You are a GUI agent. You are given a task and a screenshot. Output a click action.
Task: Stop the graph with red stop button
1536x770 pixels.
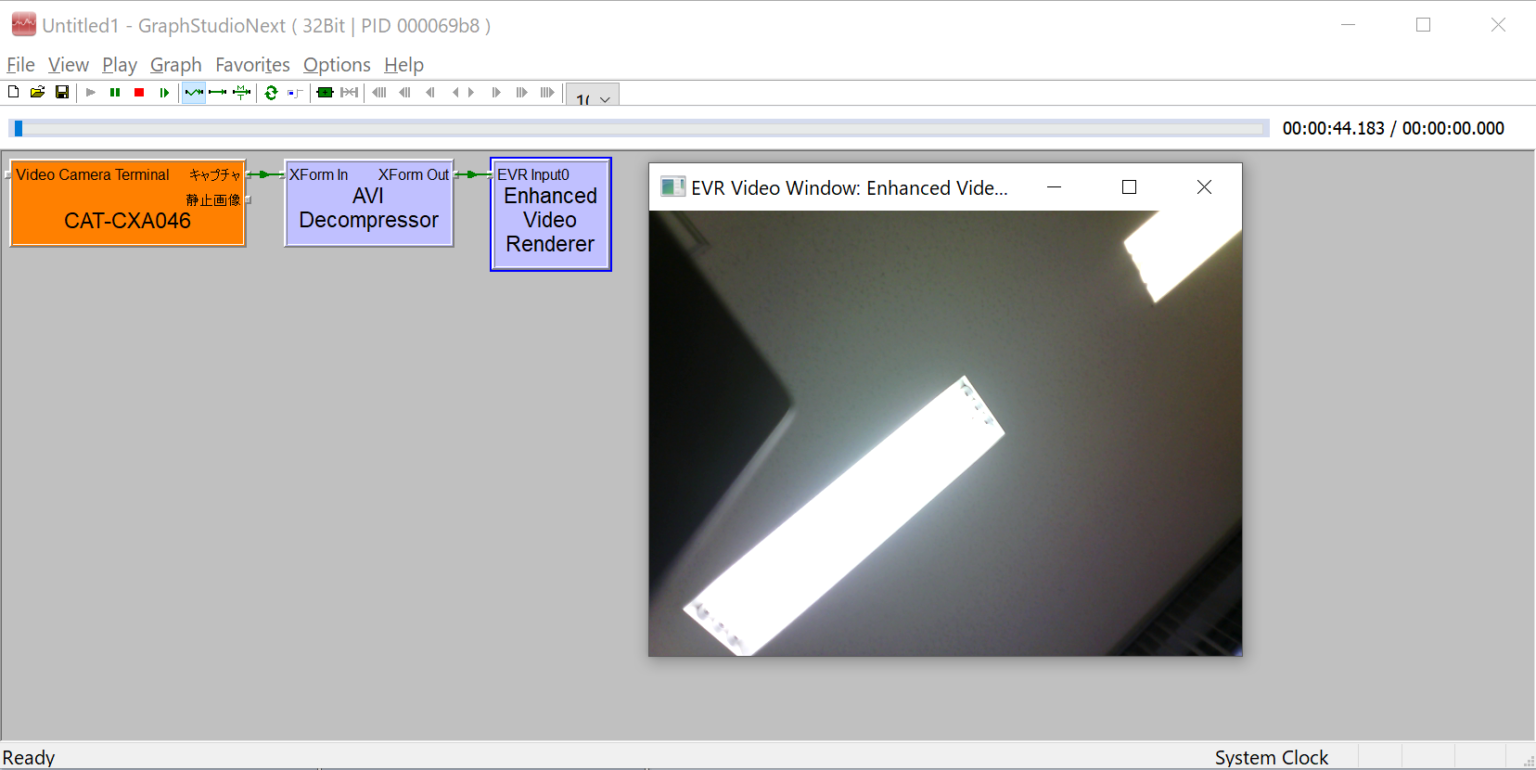pos(139,93)
